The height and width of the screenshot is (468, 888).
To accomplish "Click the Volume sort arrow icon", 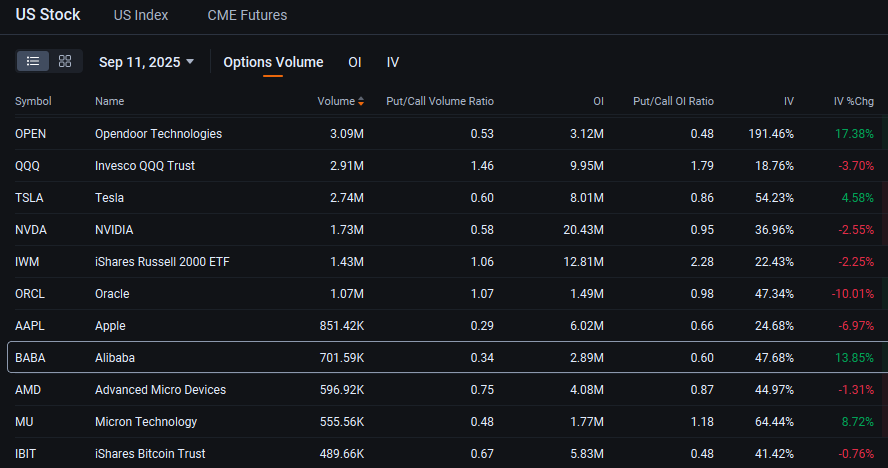I will click(361, 101).
